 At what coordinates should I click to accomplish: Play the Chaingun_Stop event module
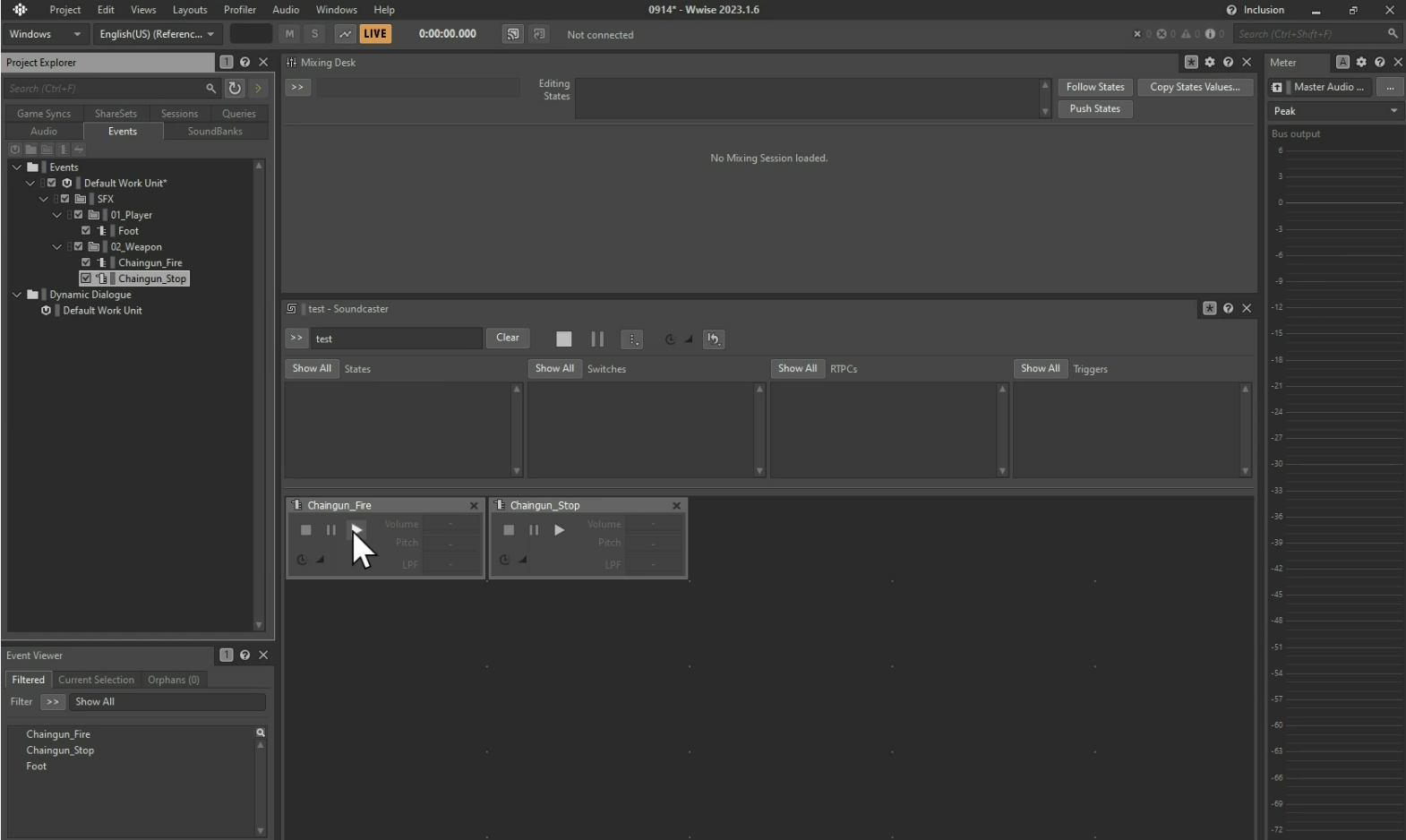pos(559,530)
